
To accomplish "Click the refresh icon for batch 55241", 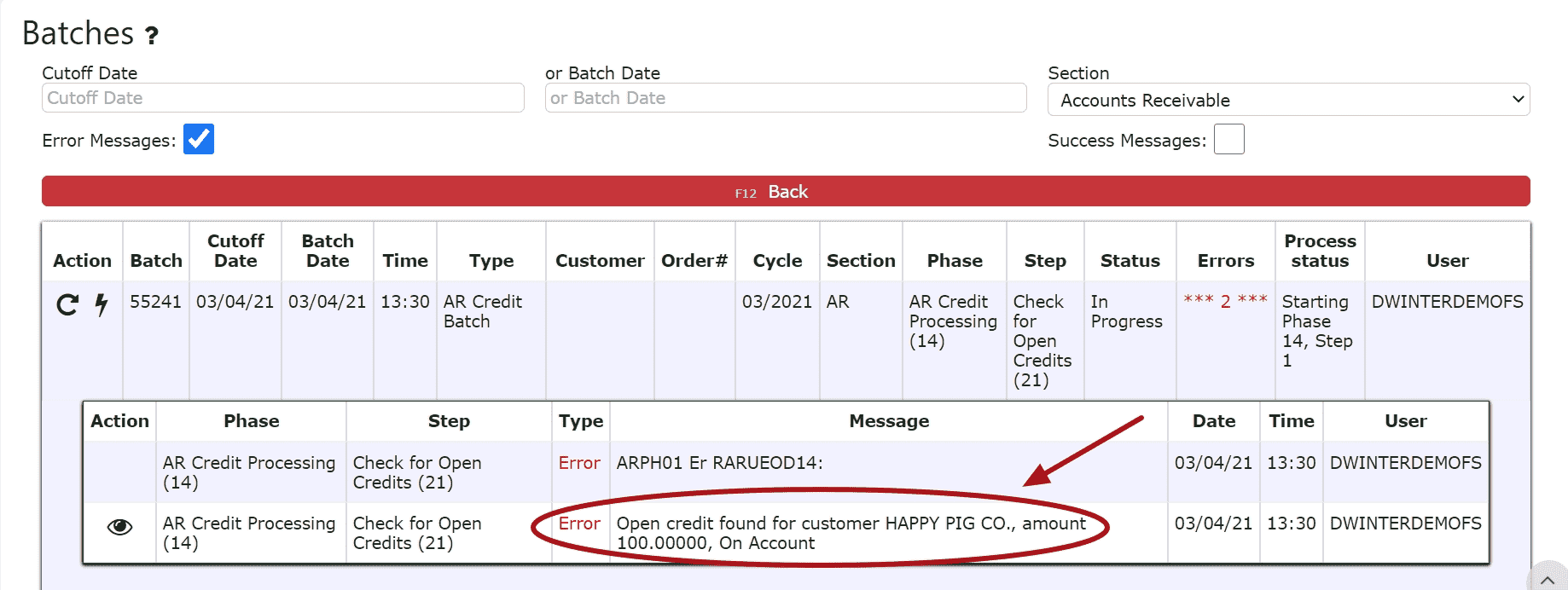I will click(67, 304).
